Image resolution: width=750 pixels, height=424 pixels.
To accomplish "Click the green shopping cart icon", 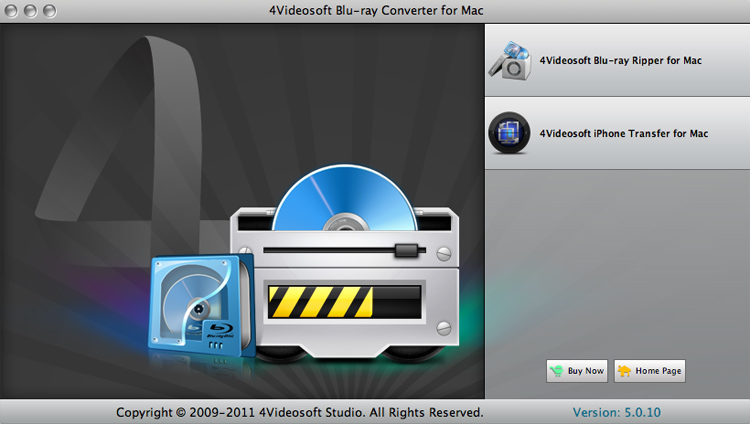I will (x=557, y=371).
